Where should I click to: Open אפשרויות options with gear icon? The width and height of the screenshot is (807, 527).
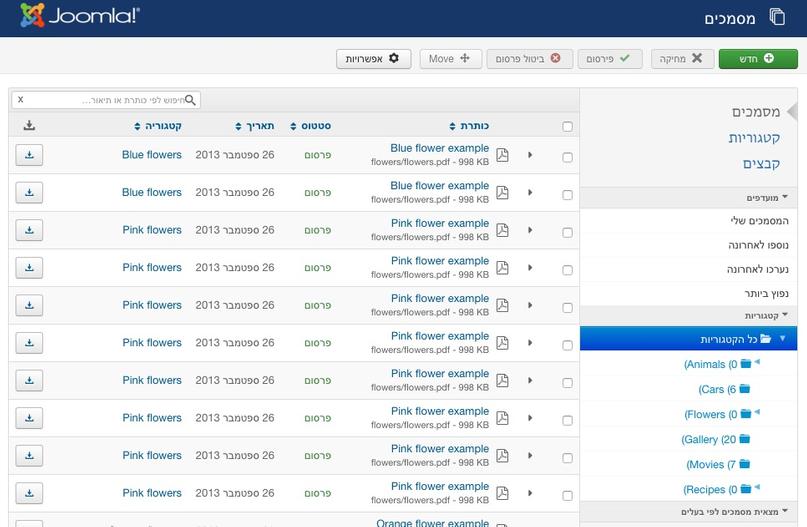[x=374, y=59]
